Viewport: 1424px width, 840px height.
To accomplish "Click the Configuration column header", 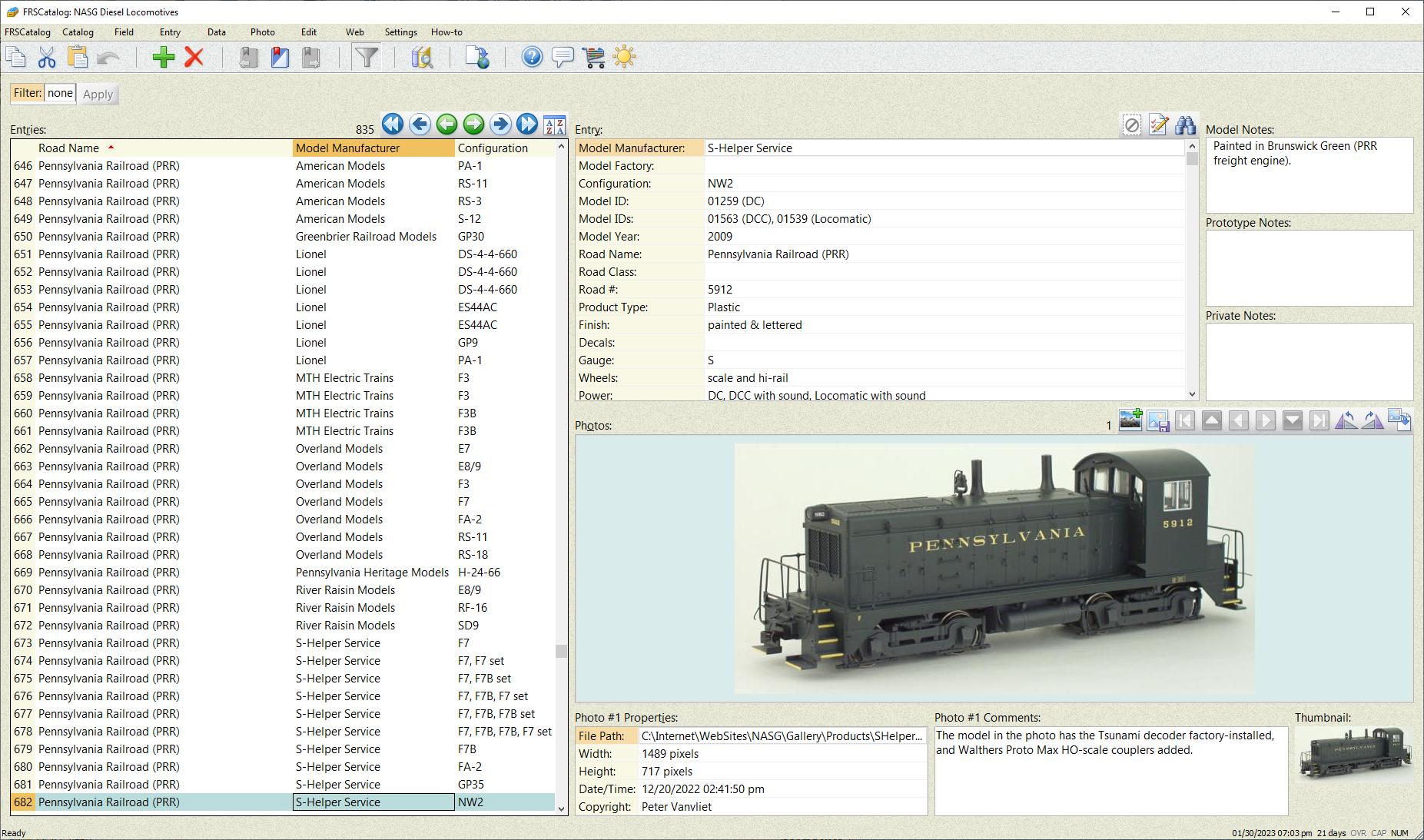I will [x=504, y=148].
